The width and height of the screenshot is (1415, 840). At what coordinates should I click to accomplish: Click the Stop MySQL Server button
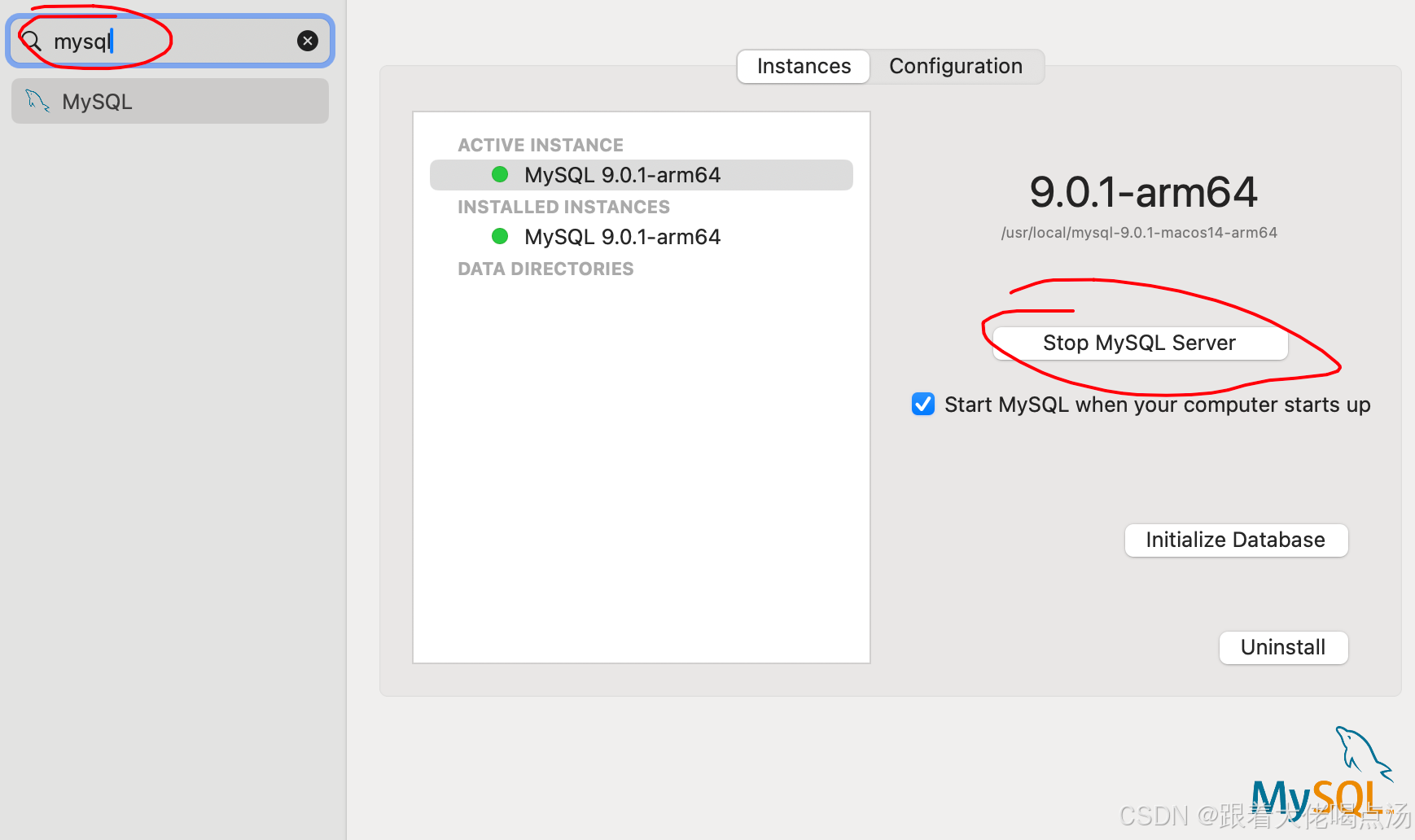point(1140,343)
